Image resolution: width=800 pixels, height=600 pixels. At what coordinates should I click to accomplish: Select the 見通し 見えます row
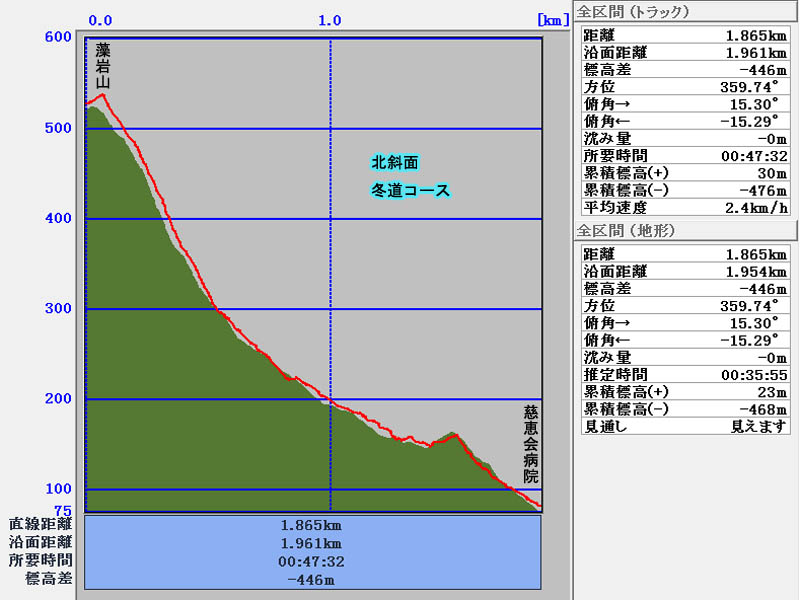pos(685,426)
